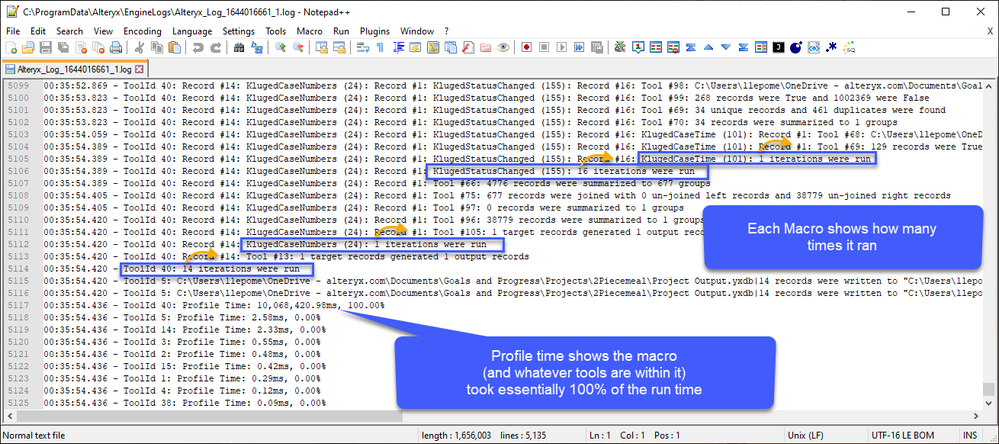This screenshot has height=444, width=999.
Task: Click the INS indicator in status bar
Action: [970, 436]
